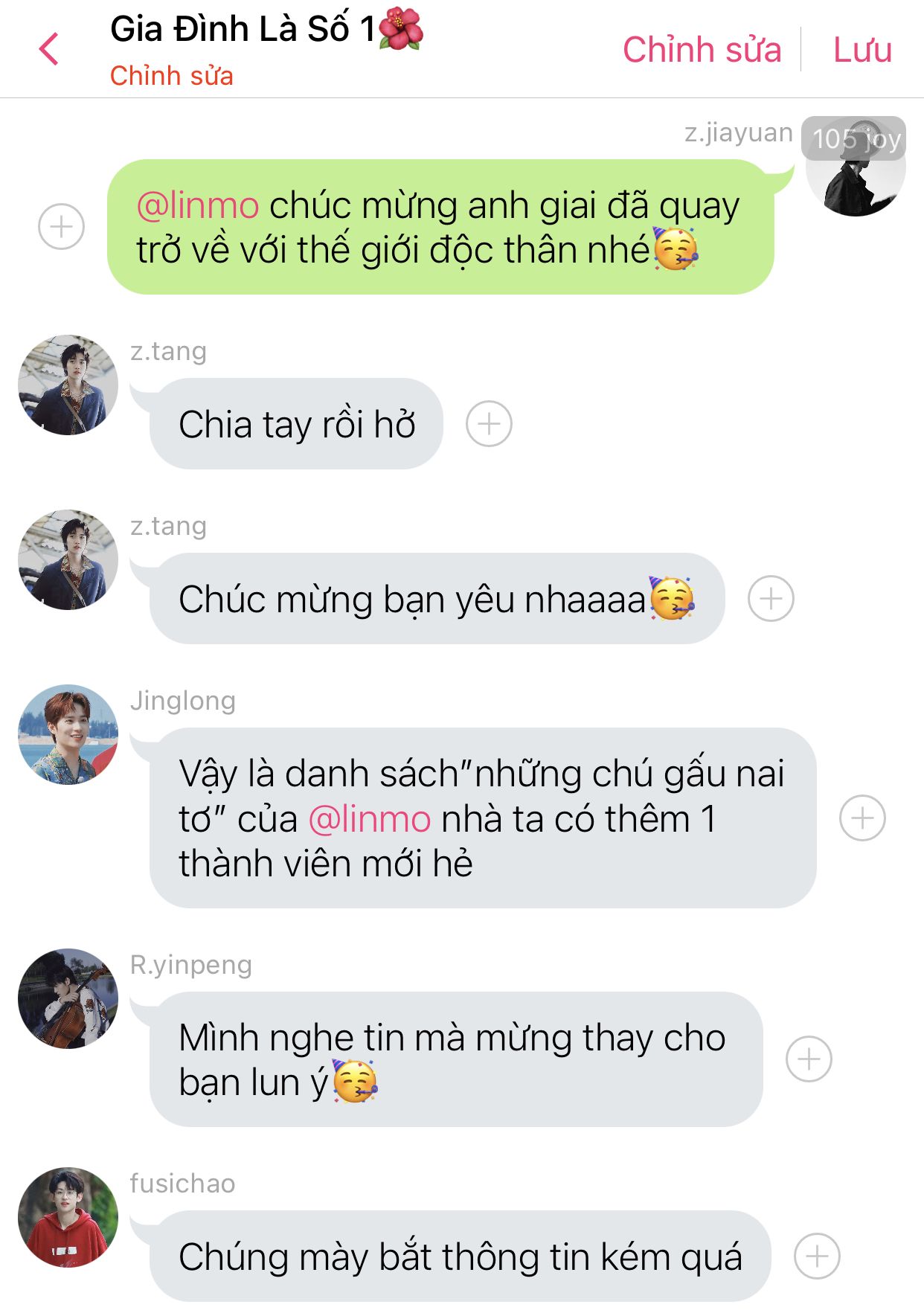Click plus icon beside Jinglong's message
This screenshot has height=1316, width=924.
[862, 818]
